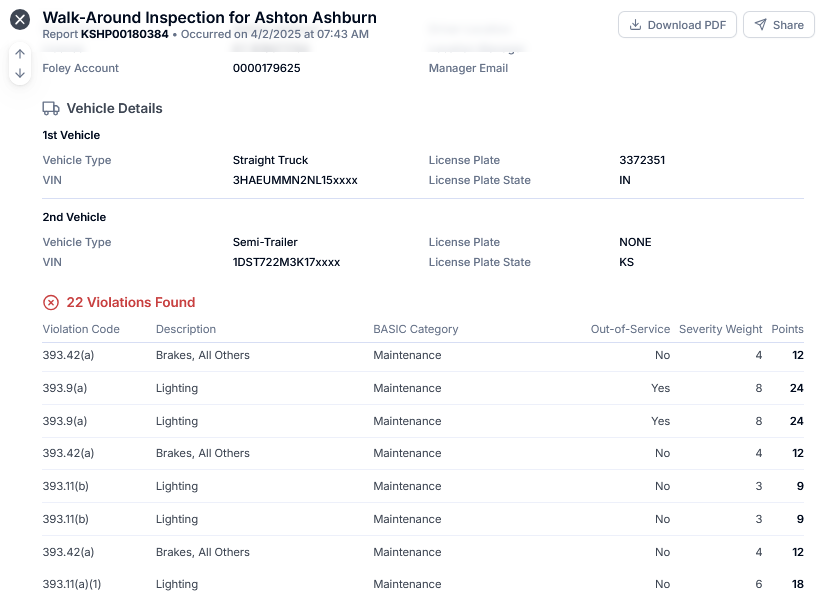The height and width of the screenshot is (598, 822).
Task: Click the 22 Violations Found heading
Action: 131,303
